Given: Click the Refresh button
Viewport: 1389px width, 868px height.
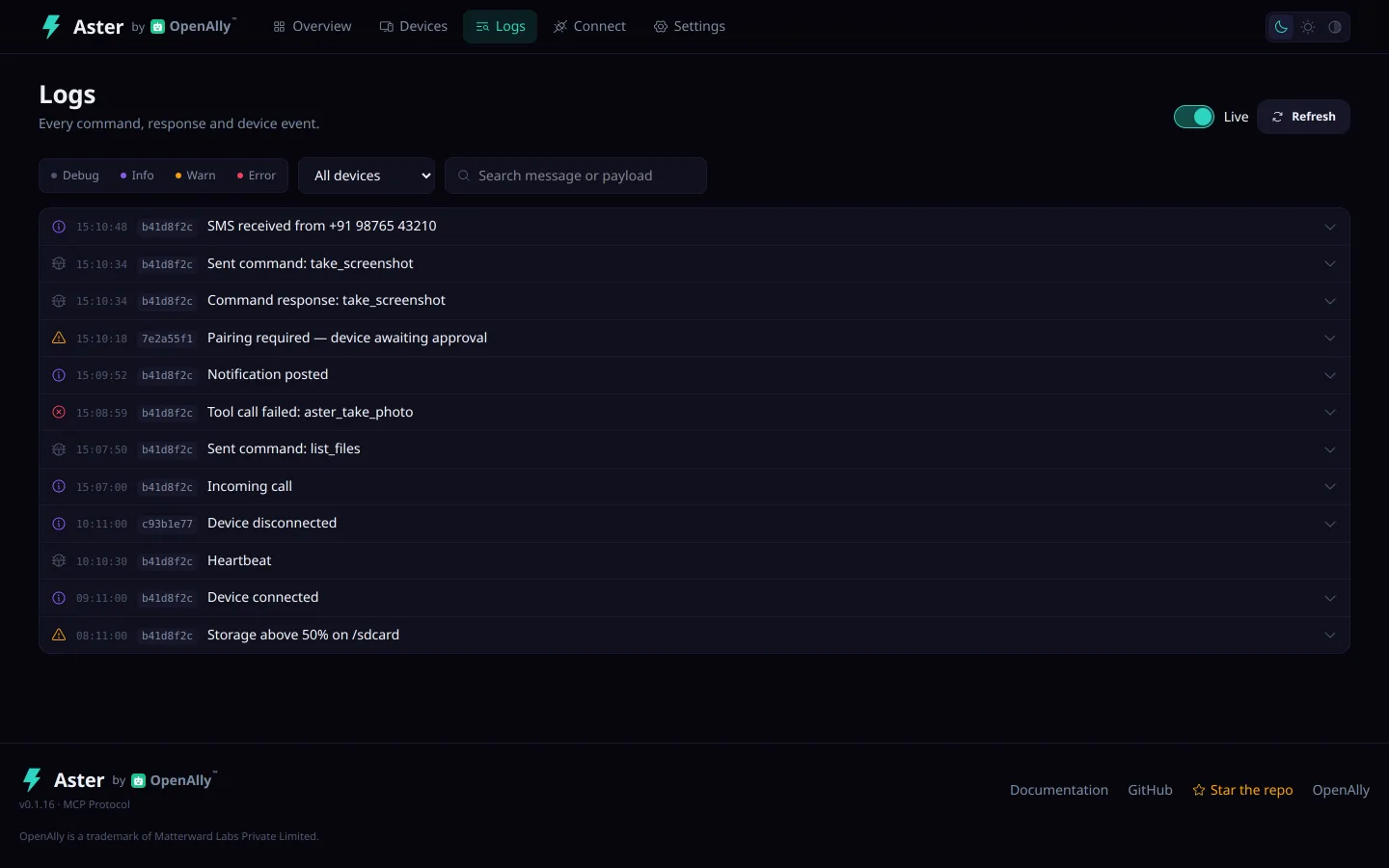Looking at the screenshot, I should point(1303,117).
